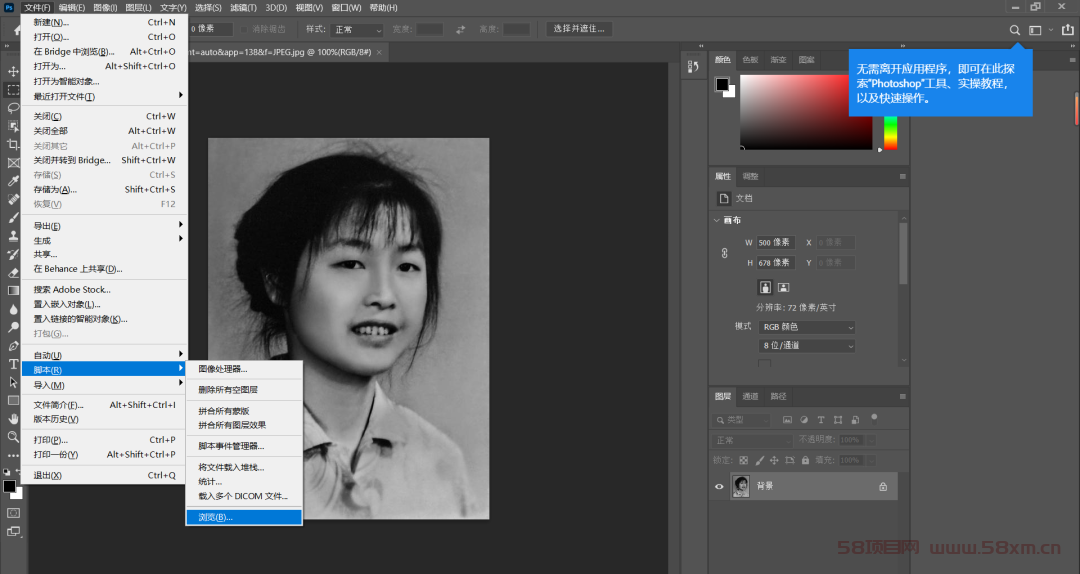Open the RGB 颜色 mode dropdown
1080x574 pixels.
807,327
